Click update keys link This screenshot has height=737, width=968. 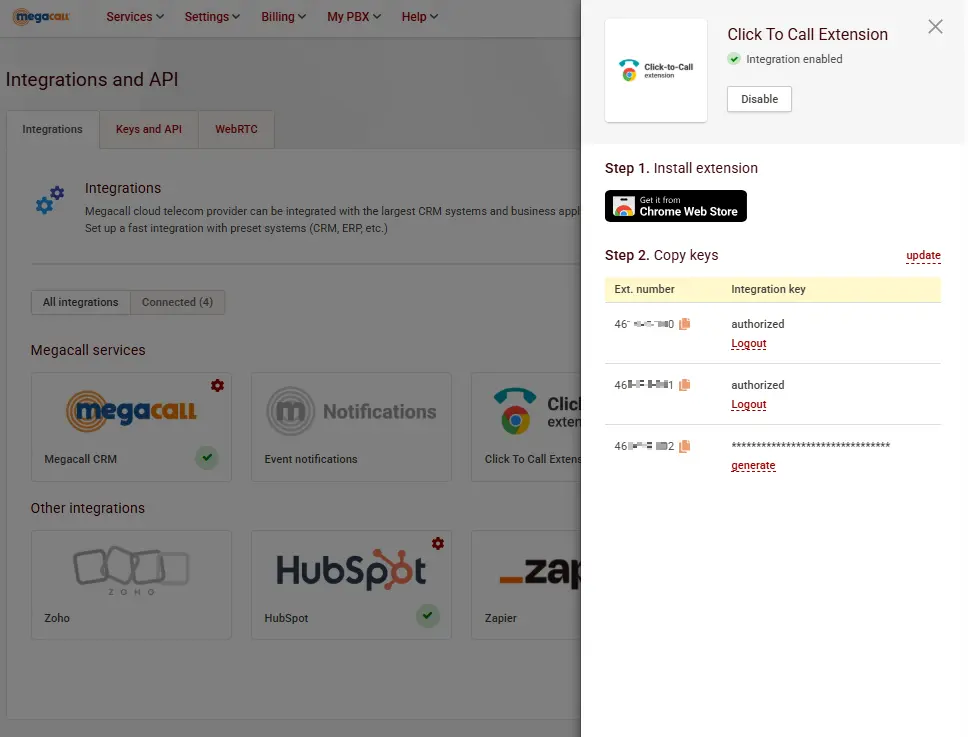point(923,256)
